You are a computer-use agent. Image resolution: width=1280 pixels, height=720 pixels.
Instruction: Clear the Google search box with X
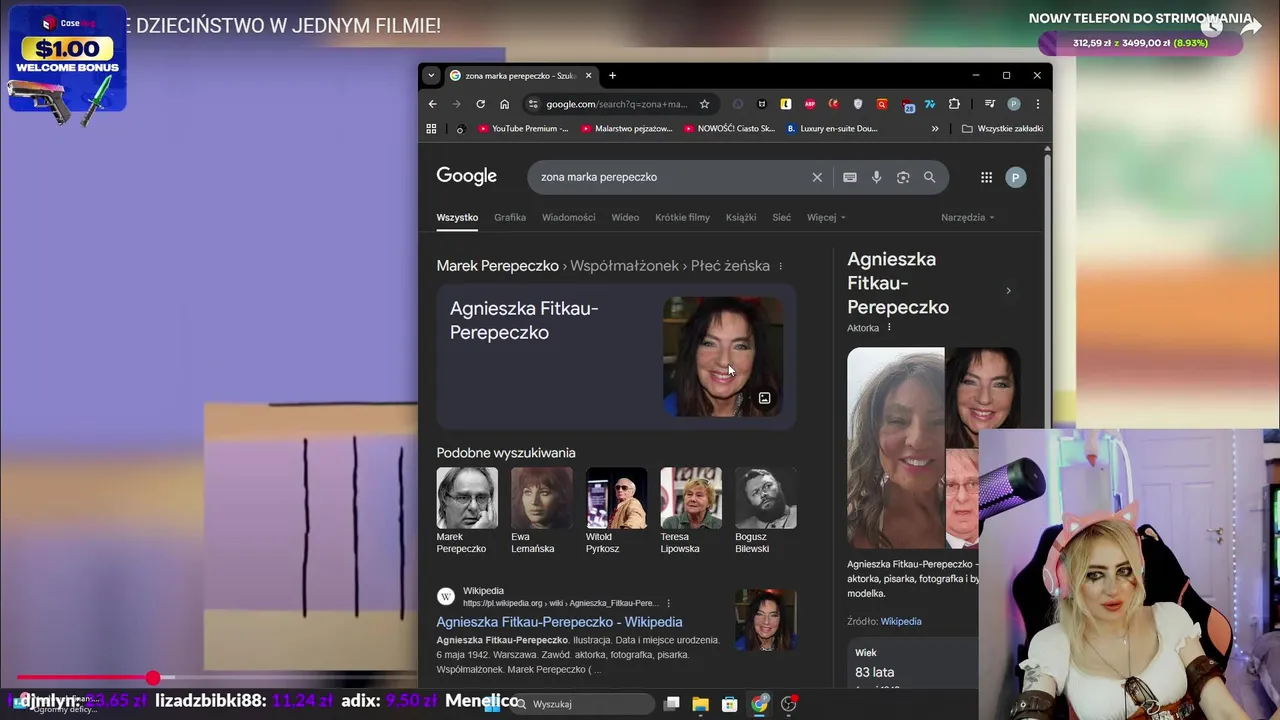817,177
